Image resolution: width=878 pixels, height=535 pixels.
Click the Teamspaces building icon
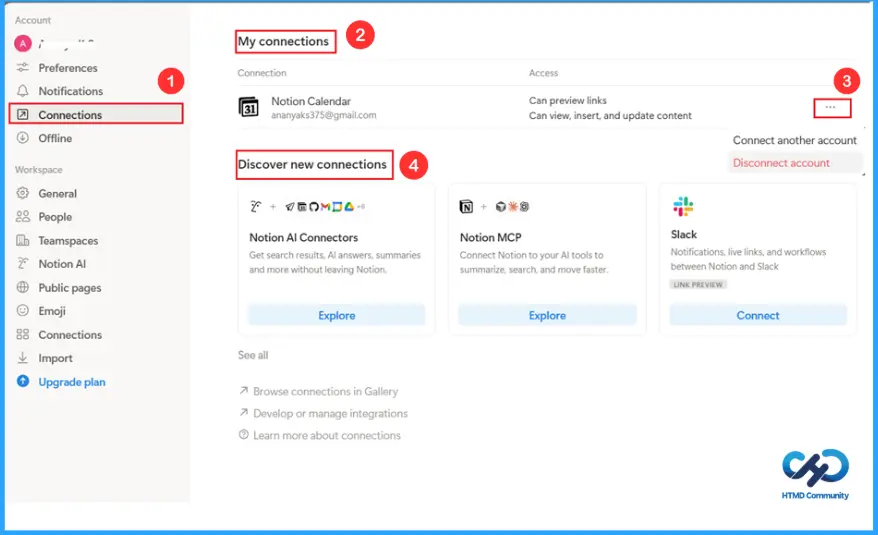tap(22, 240)
